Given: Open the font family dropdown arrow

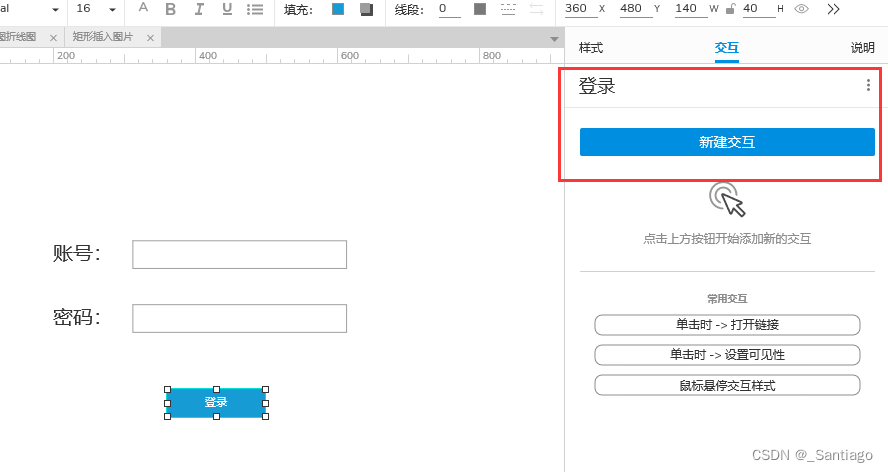Looking at the screenshot, I should [x=56, y=10].
